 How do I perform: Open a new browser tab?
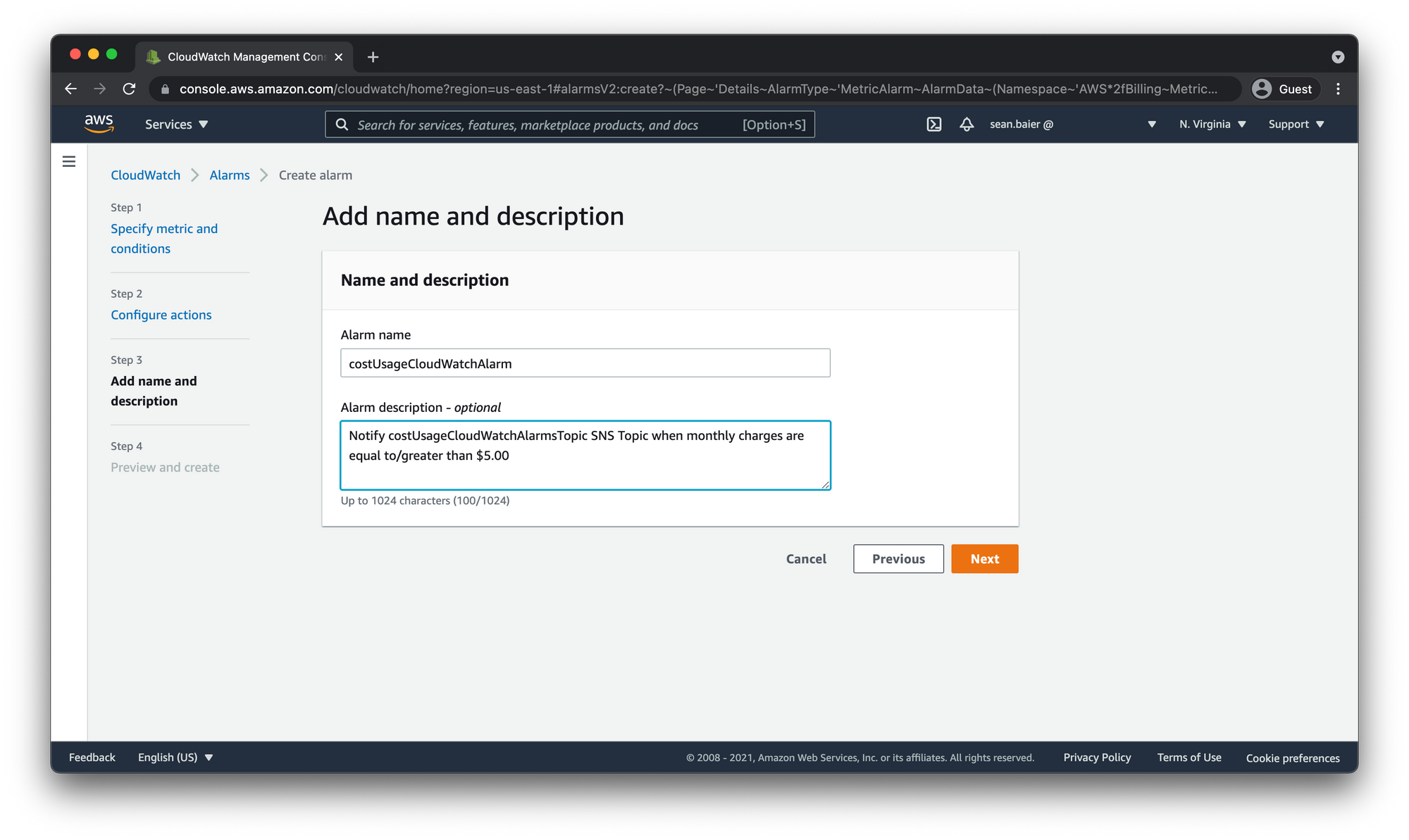pos(373,57)
